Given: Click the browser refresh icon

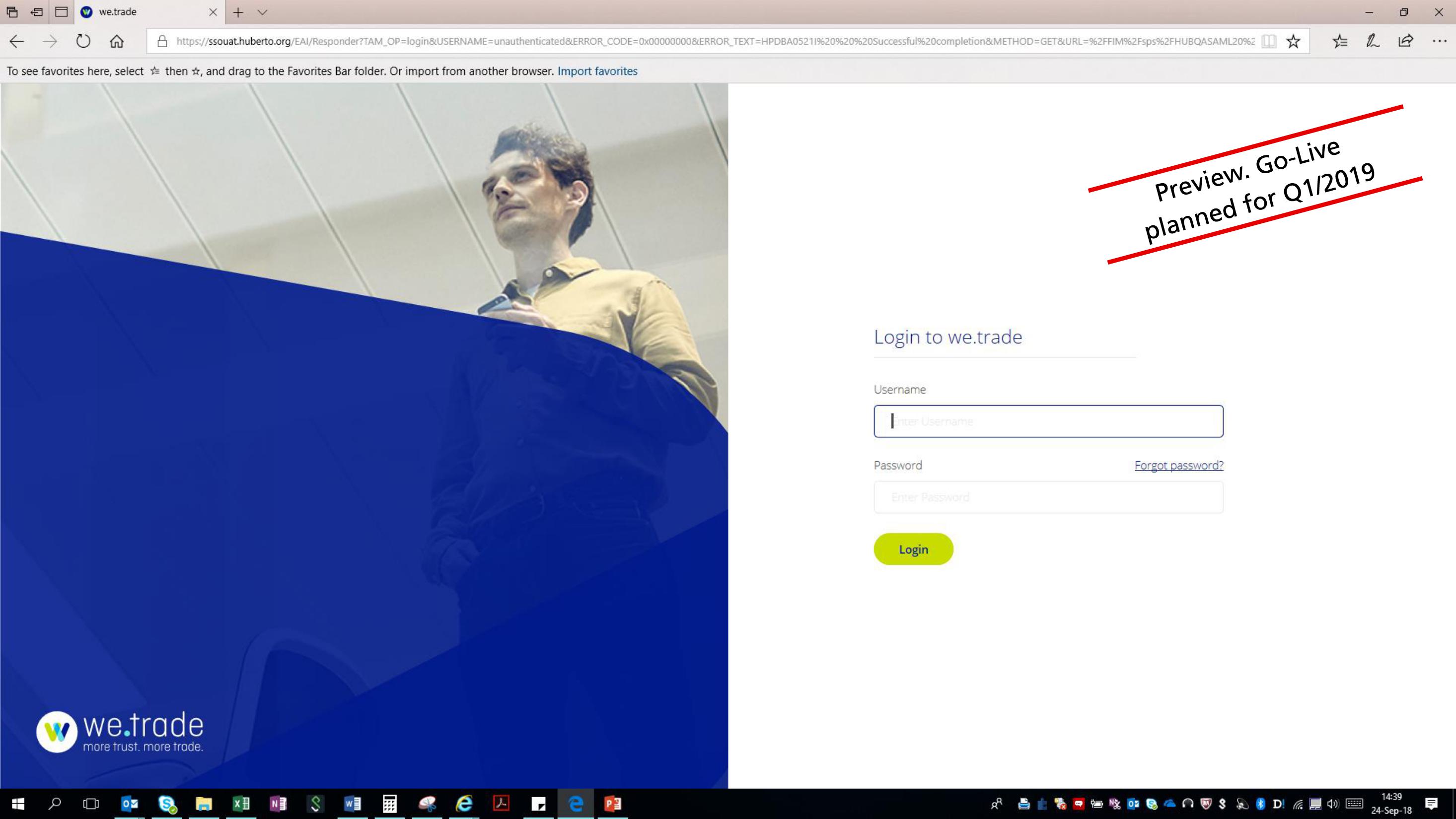Looking at the screenshot, I should (x=83, y=41).
